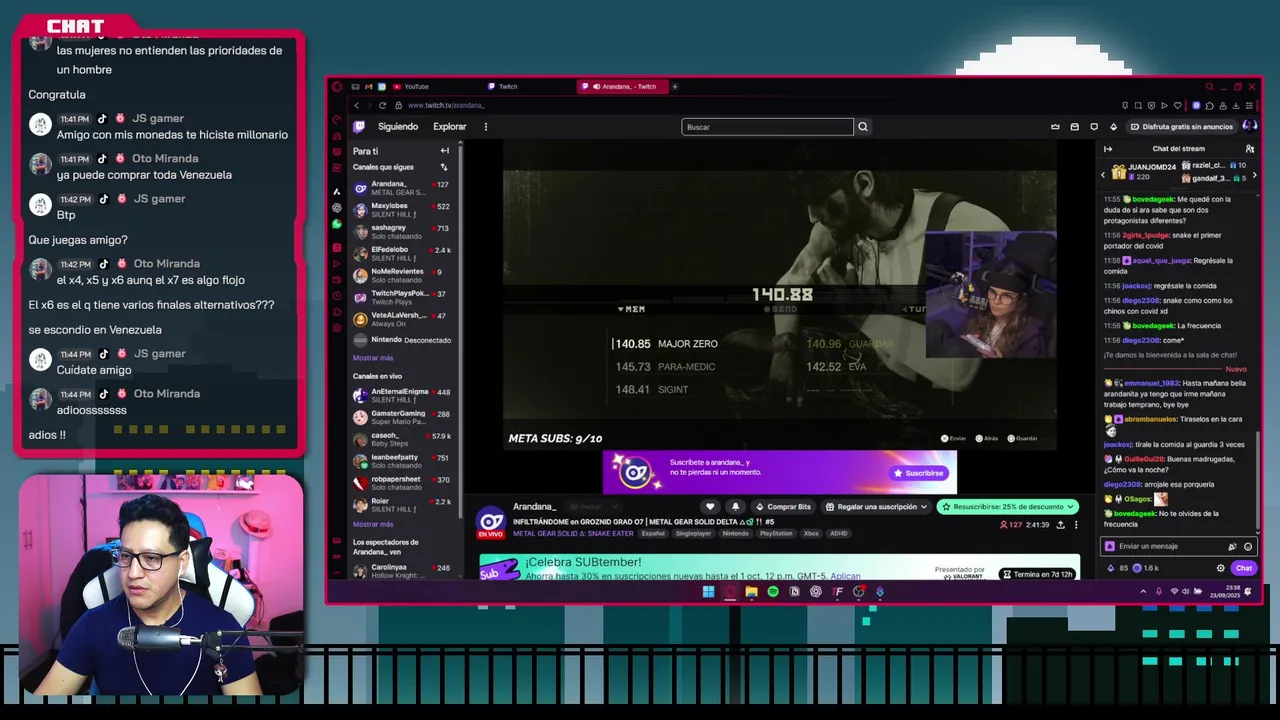Open Notion from the taskbar
Image resolution: width=1280 pixels, height=720 pixels.
(x=795, y=592)
